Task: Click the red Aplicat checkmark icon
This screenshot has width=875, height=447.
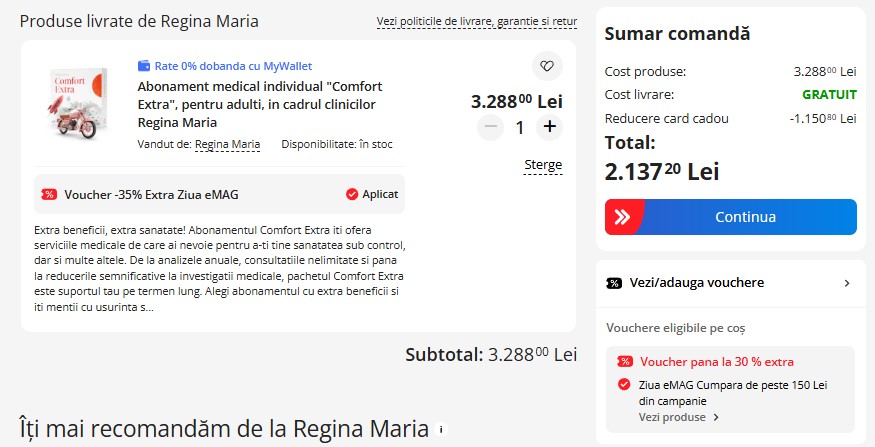Action: pyautogui.click(x=352, y=194)
